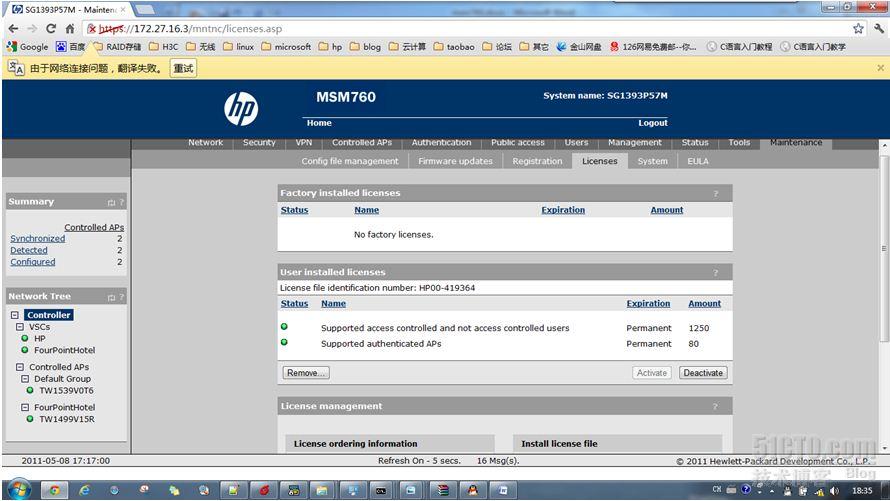Collapse the Controller tree node
The width and height of the screenshot is (890, 501).
click(x=15, y=315)
